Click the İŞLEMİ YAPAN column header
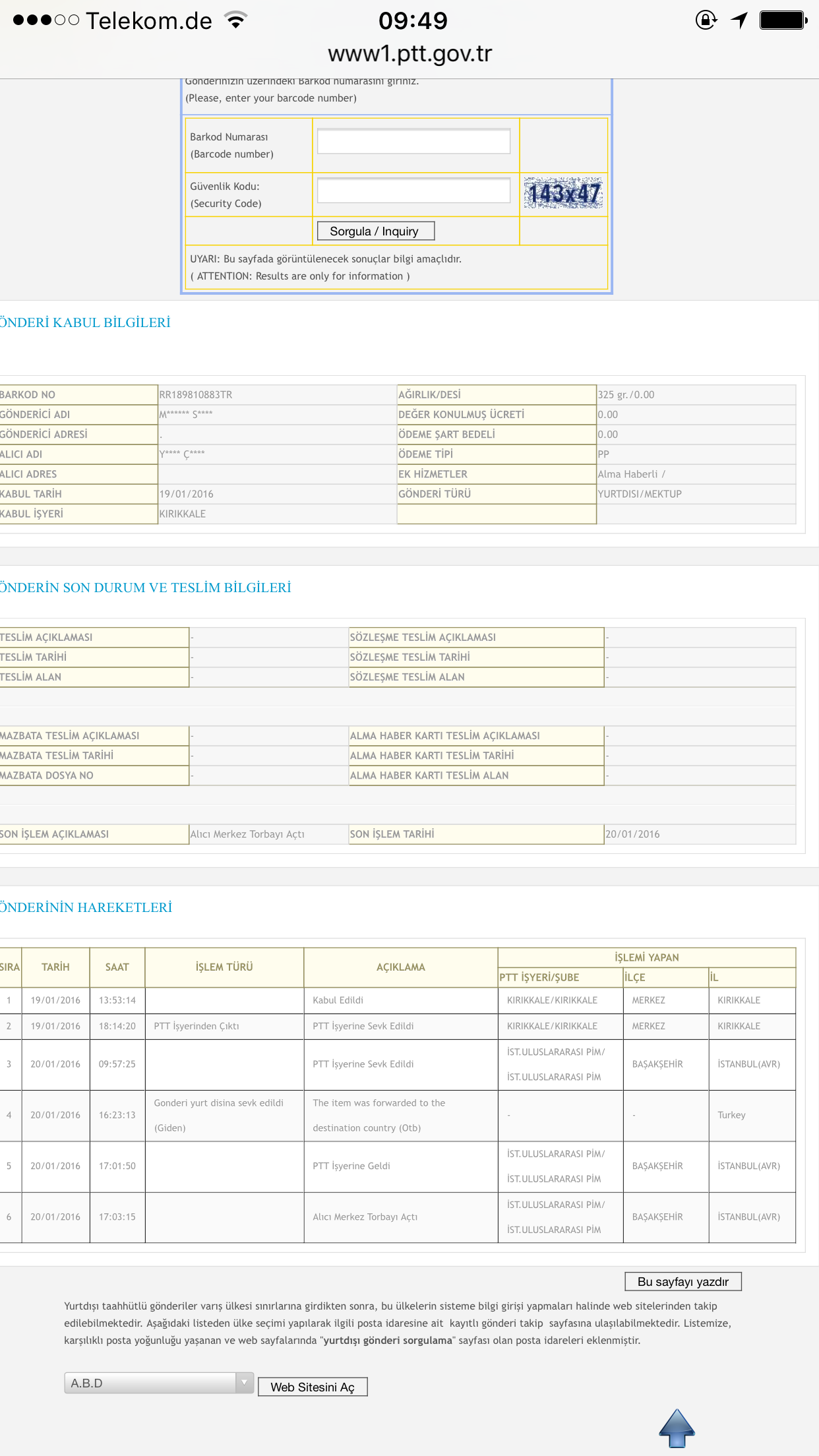The image size is (819, 1456). 647,957
